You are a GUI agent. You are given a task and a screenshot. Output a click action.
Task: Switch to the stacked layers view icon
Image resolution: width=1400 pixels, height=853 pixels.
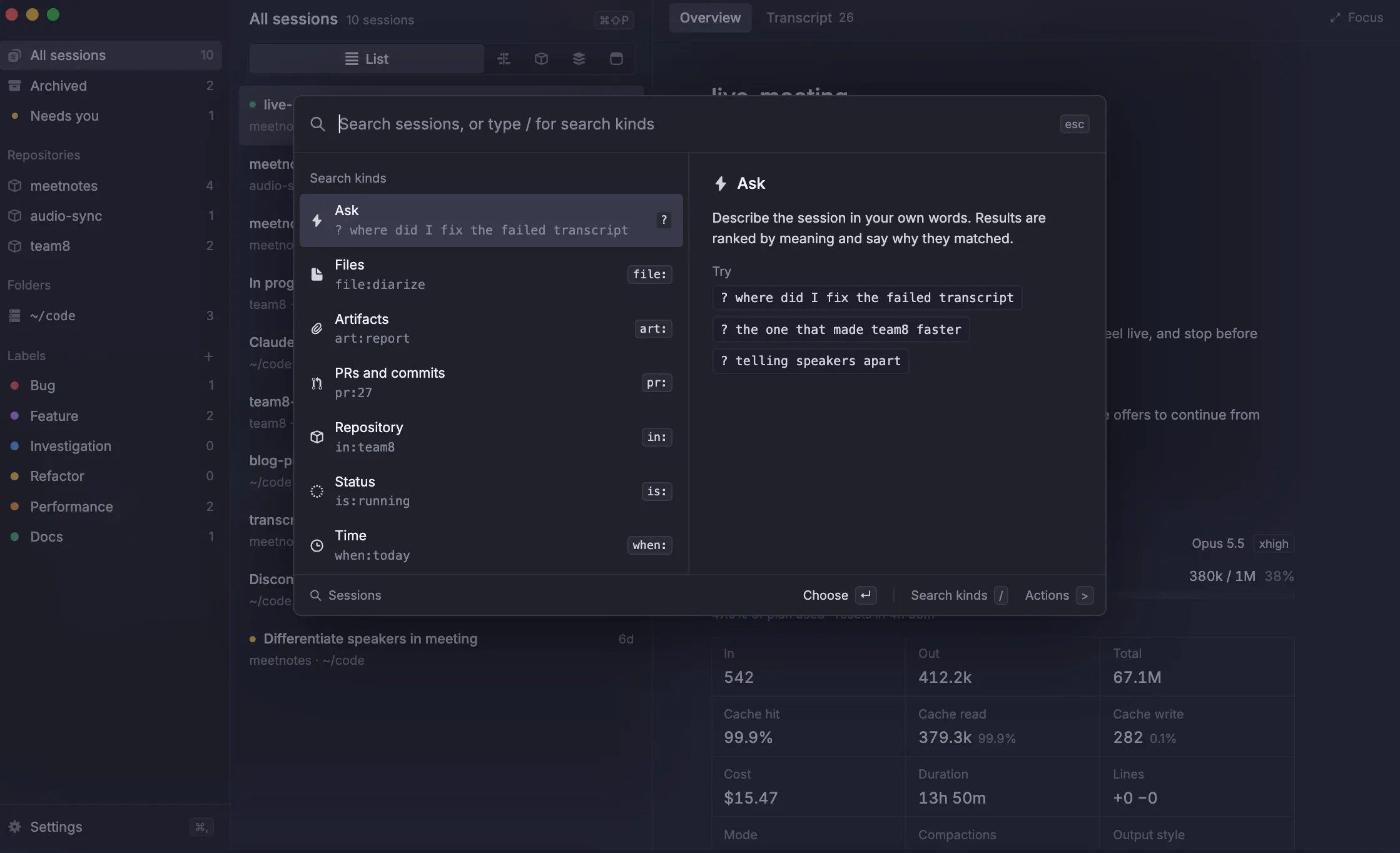579,59
